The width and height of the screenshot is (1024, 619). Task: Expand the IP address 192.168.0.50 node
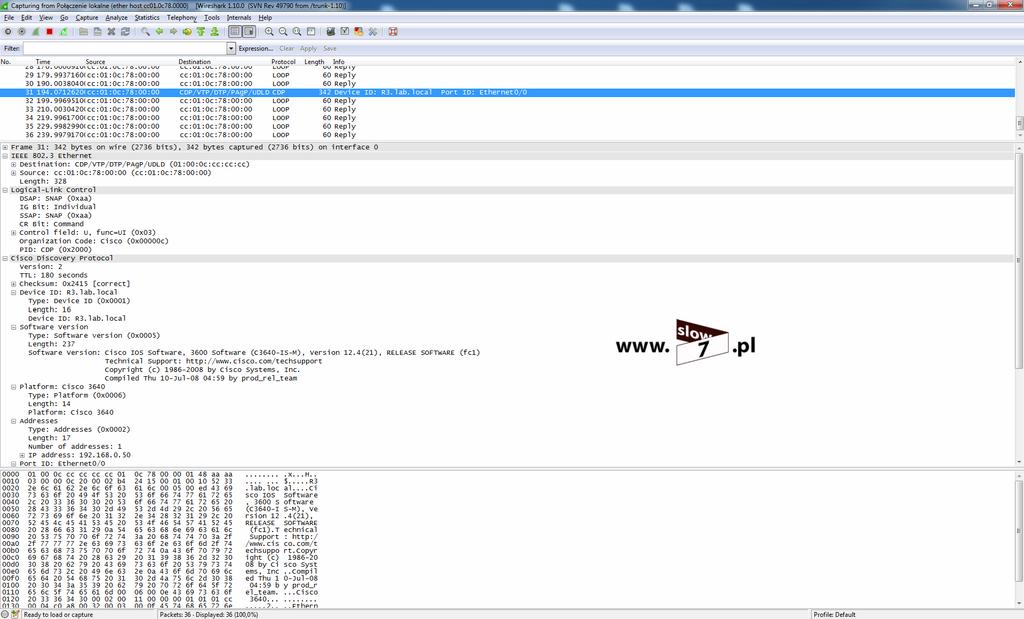coord(22,455)
